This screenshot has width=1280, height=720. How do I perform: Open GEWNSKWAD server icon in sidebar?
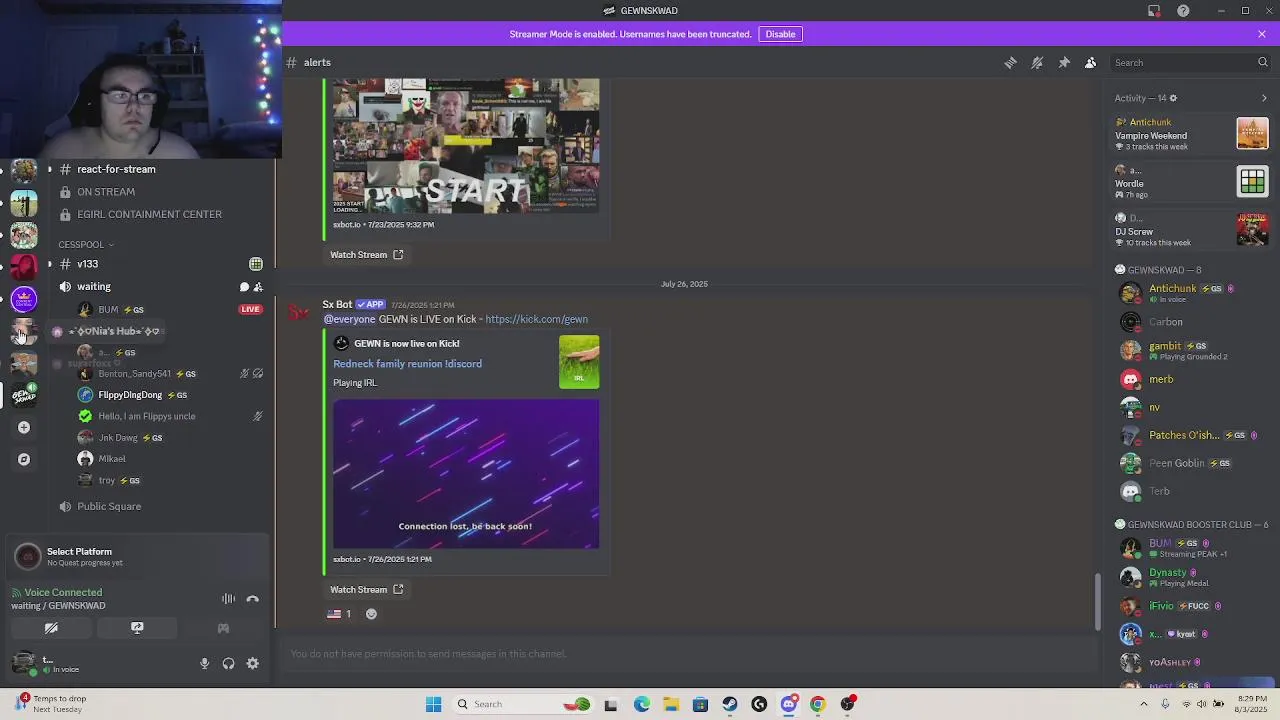point(24,395)
